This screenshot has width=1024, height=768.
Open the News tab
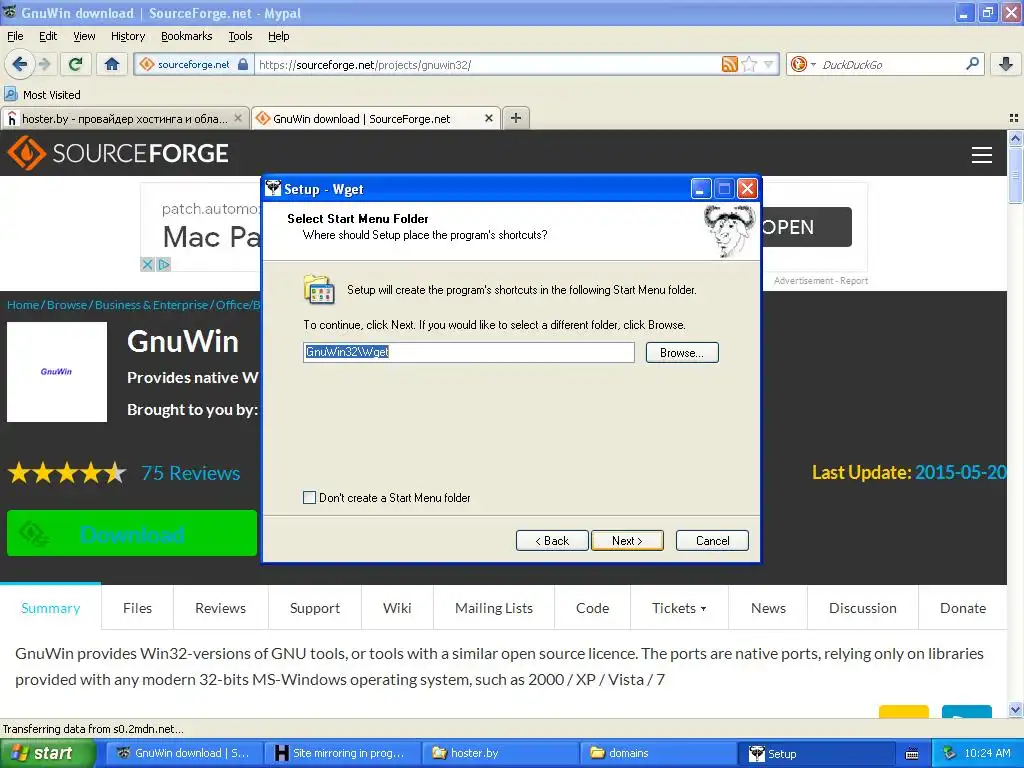click(x=768, y=608)
